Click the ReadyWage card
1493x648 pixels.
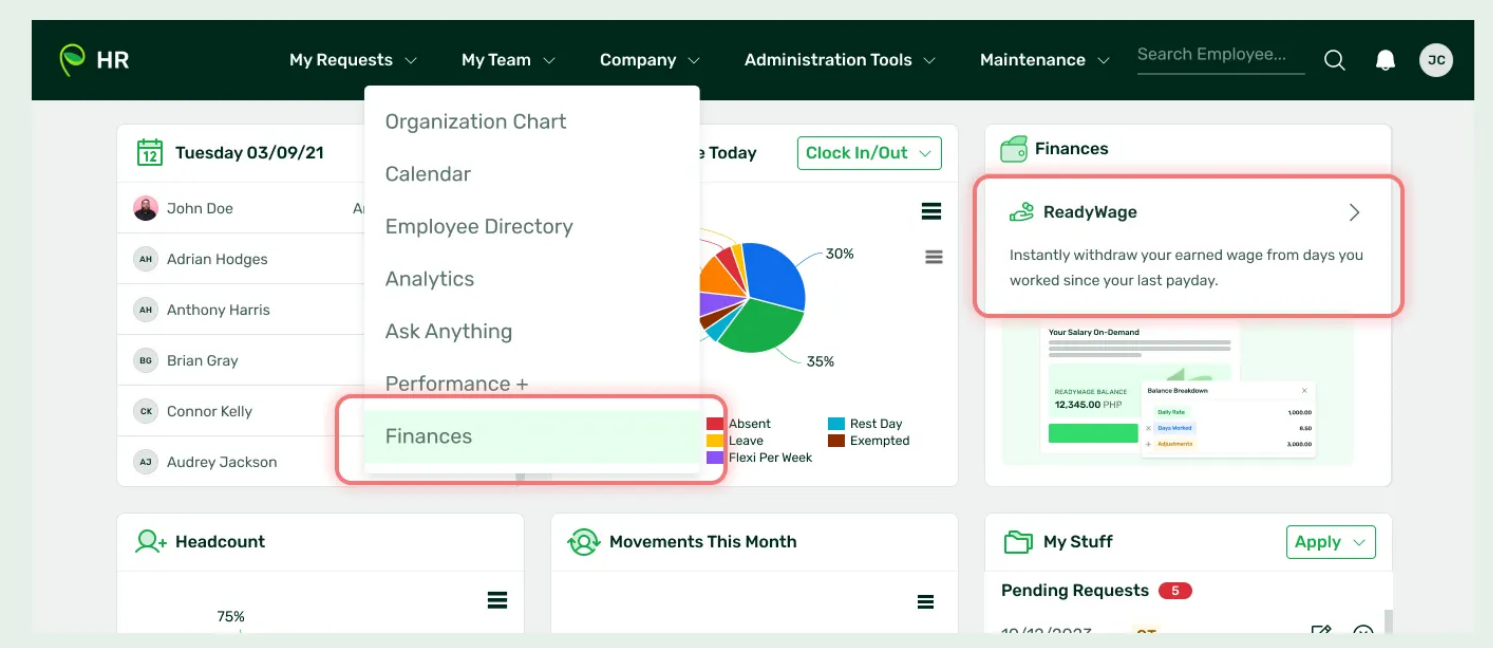(x=1188, y=246)
